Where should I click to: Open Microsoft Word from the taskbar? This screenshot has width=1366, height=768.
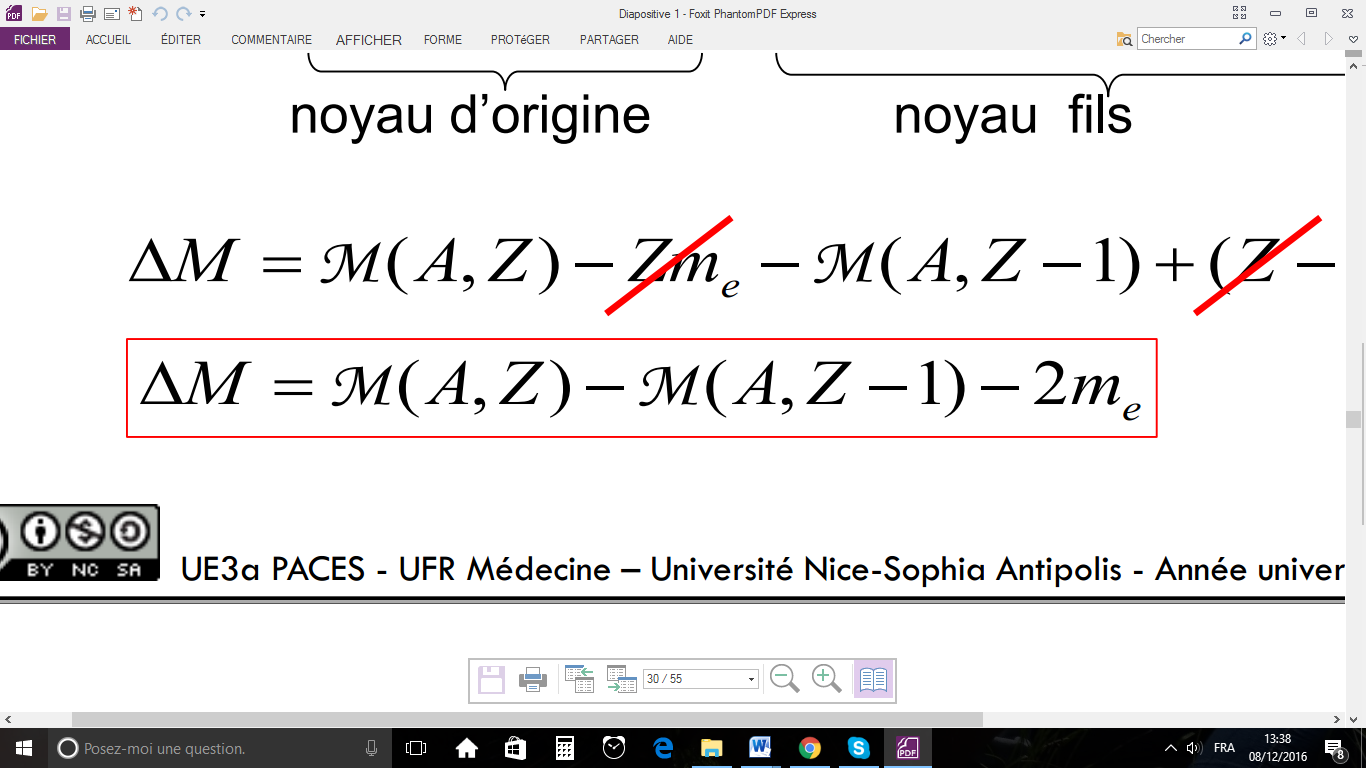[760, 748]
